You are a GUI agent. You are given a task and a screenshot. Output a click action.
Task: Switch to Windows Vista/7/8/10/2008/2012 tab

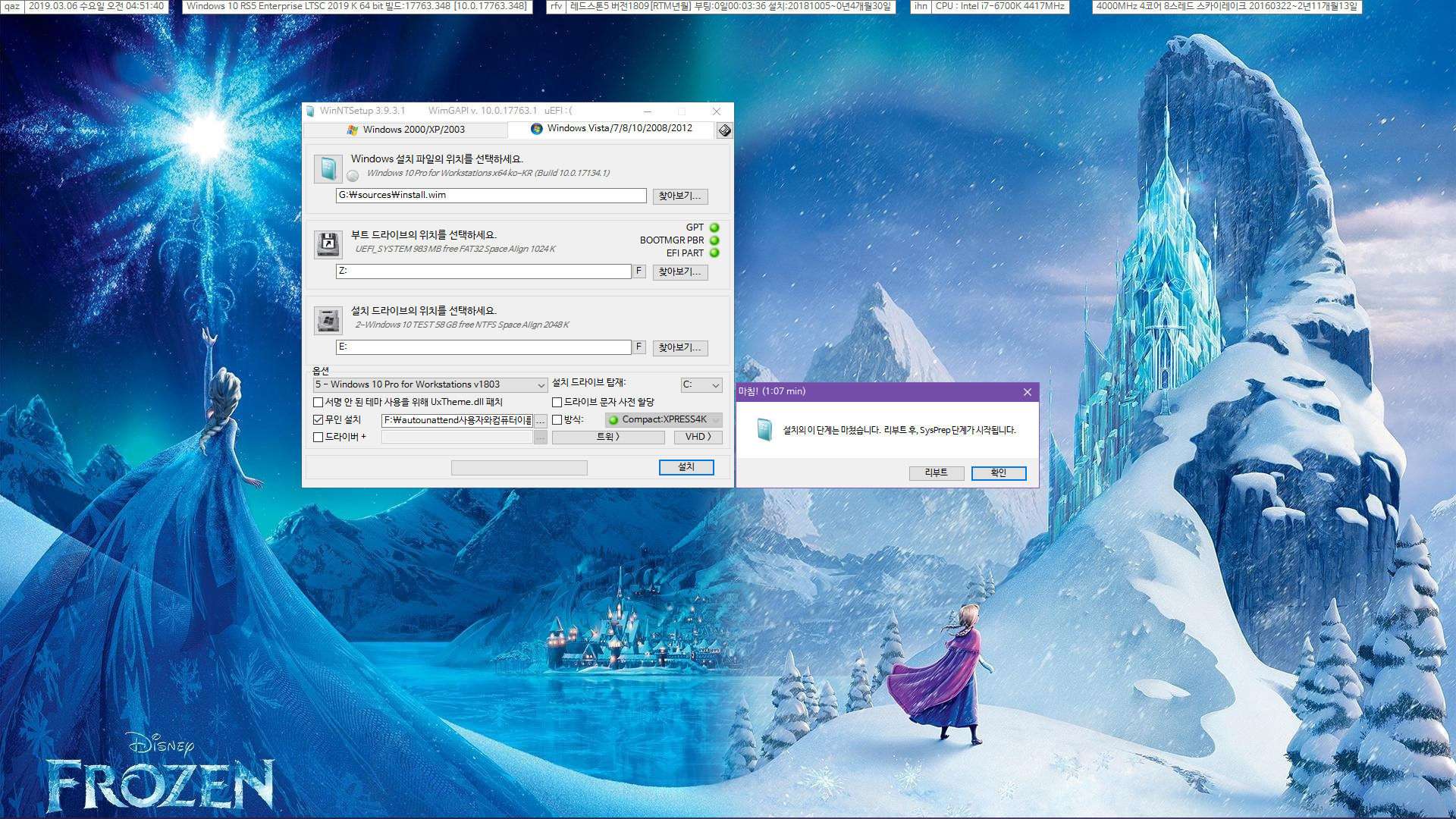tap(611, 129)
